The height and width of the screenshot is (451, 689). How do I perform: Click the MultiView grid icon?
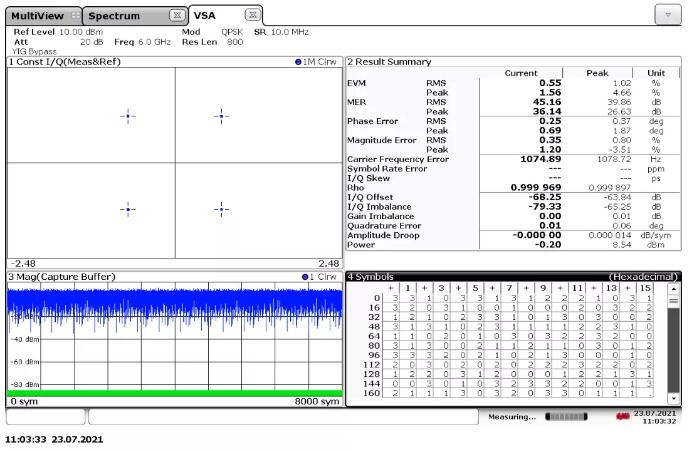tap(76, 16)
